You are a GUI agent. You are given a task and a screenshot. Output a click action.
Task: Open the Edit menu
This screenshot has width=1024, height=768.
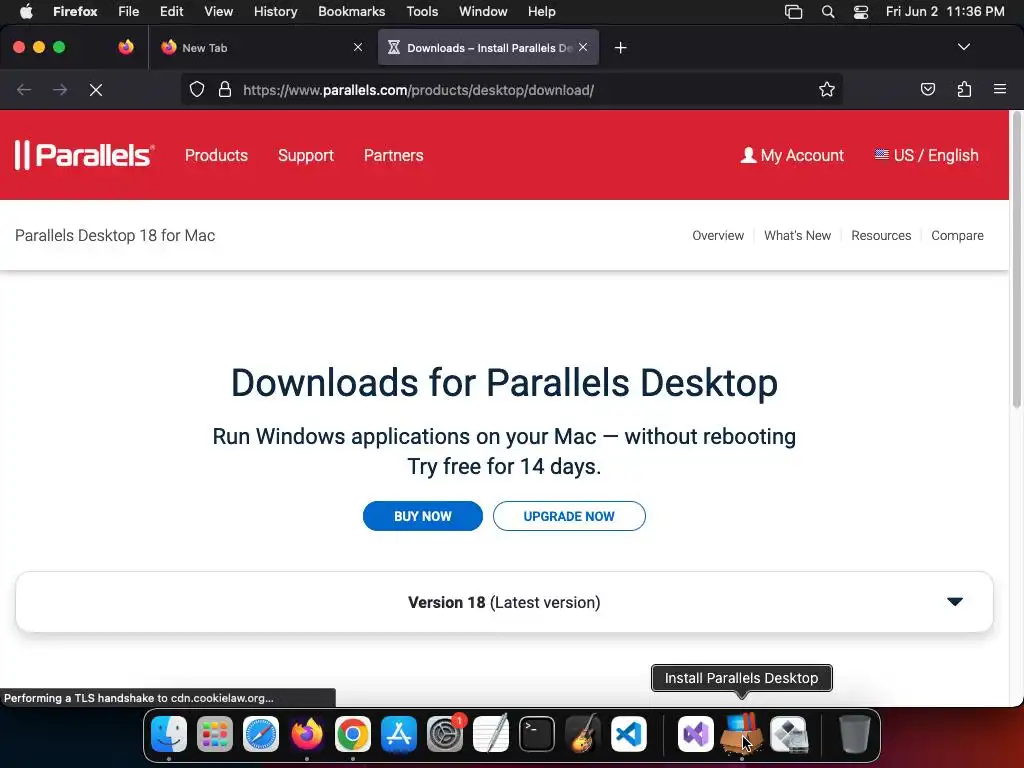[x=172, y=12]
